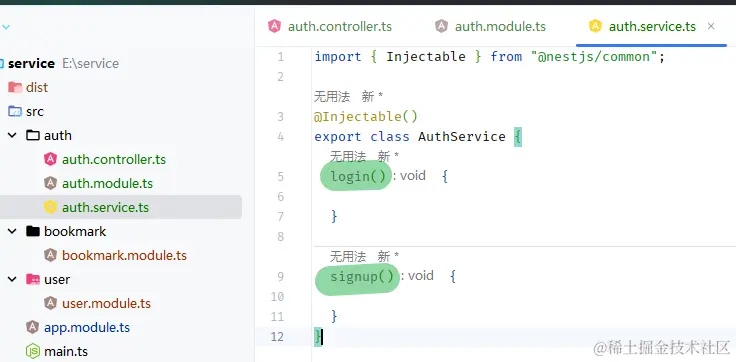Click the user folder icon

tap(33, 279)
